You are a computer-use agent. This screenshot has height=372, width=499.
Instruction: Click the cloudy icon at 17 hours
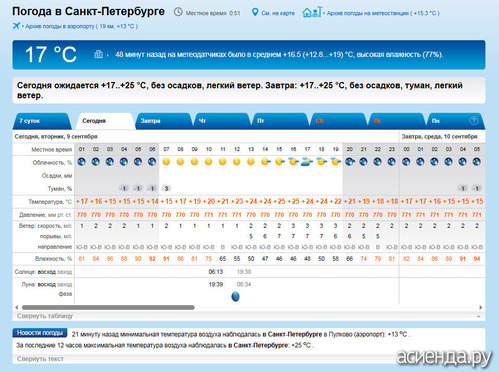pyautogui.click(x=307, y=162)
